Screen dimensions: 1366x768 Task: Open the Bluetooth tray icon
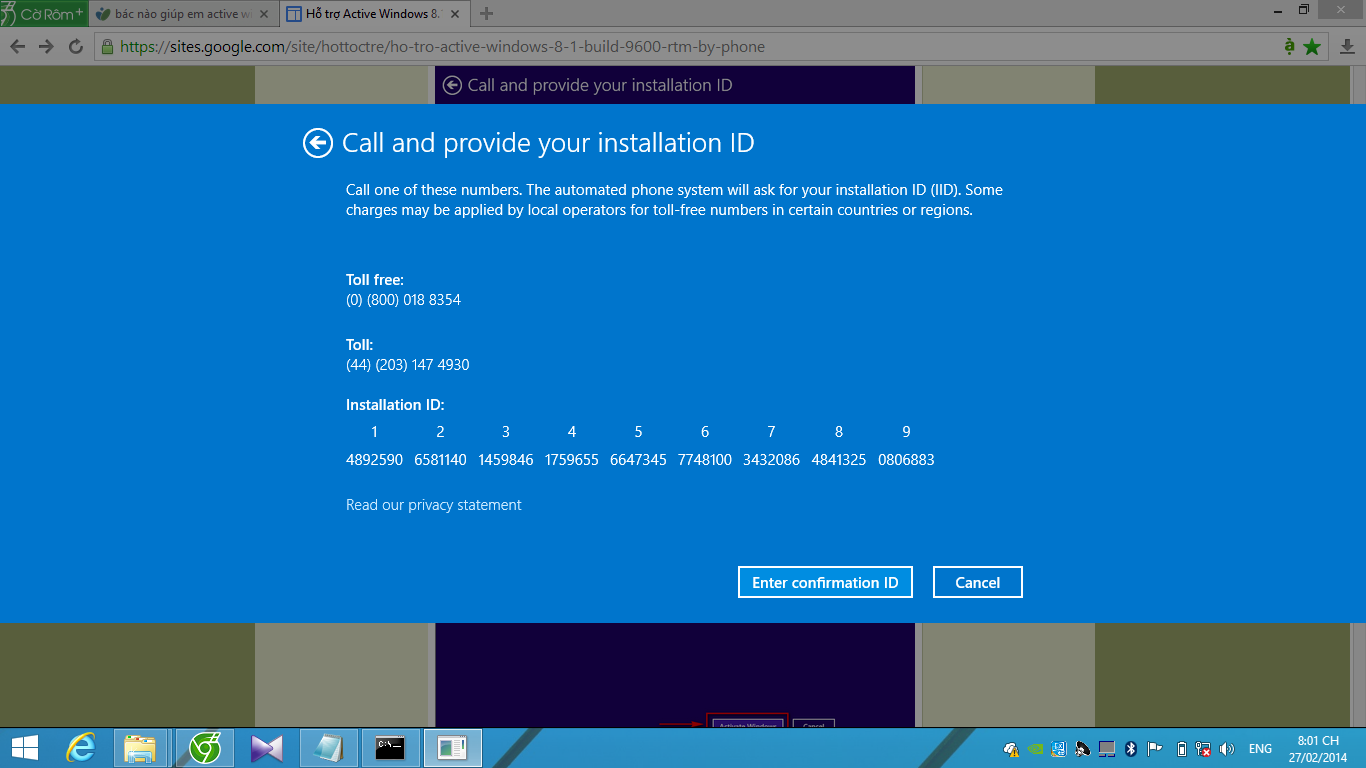(1131, 748)
